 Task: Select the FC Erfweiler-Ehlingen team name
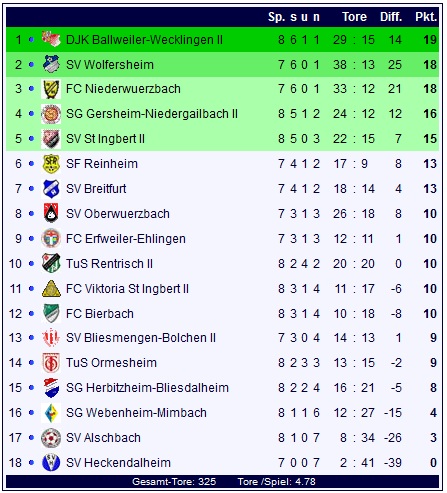[126, 239]
